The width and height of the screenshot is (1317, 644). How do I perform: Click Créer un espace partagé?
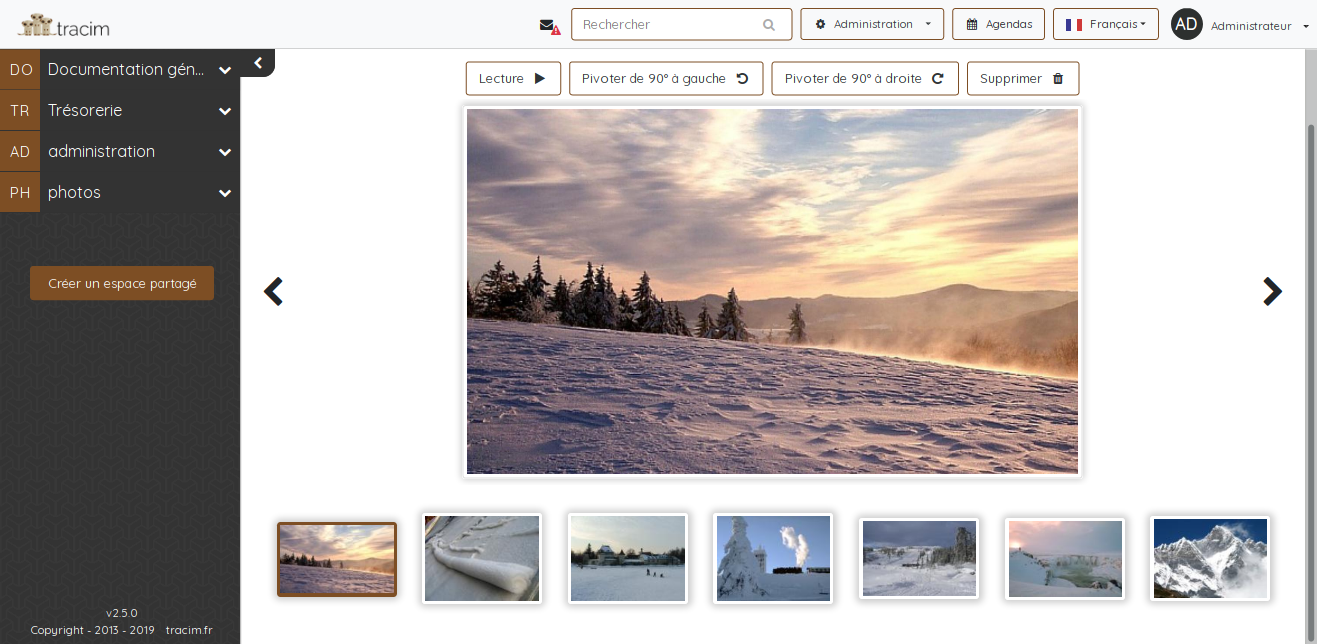(122, 283)
